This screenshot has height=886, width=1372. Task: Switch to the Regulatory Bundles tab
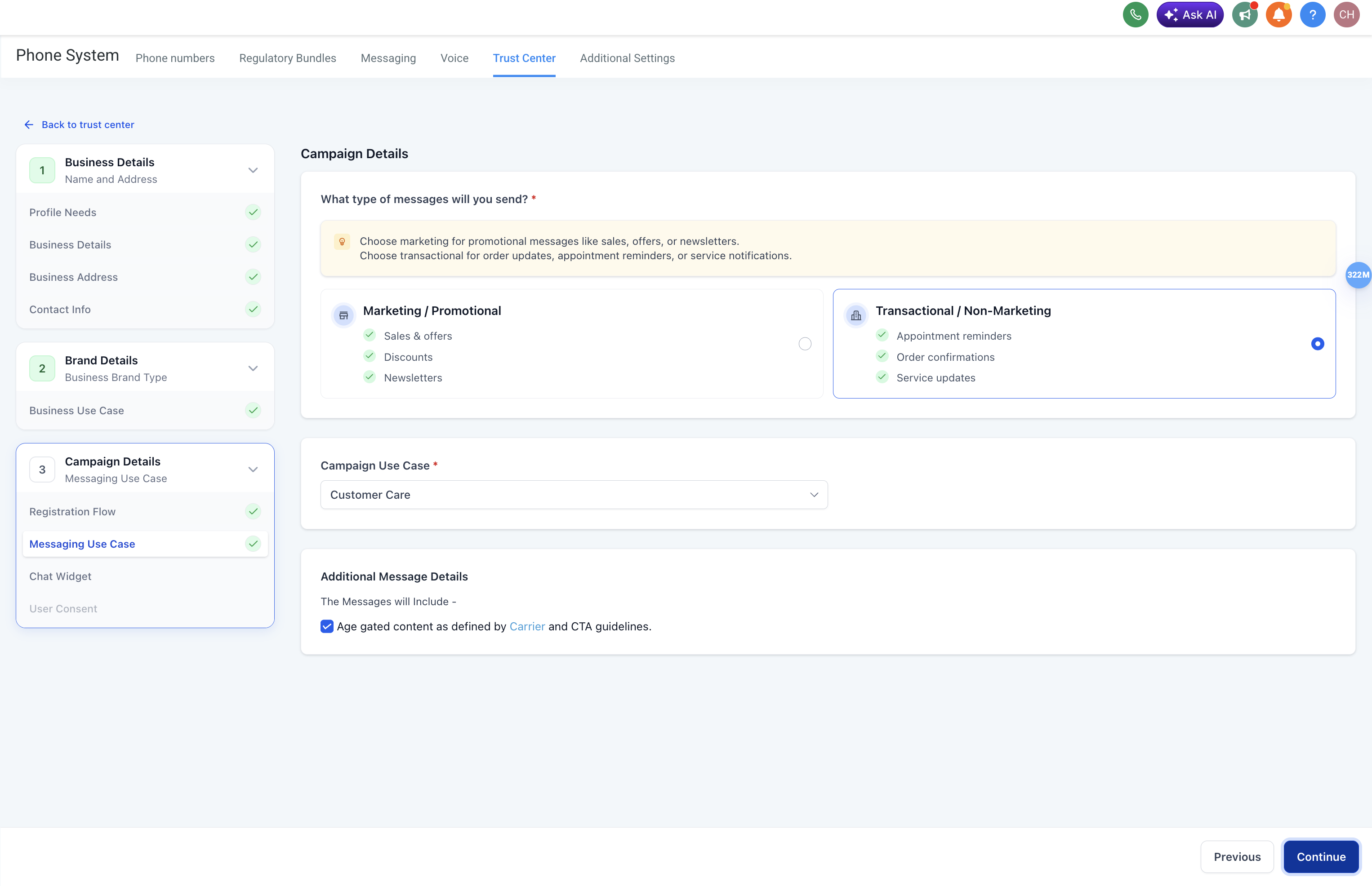pyautogui.click(x=287, y=58)
